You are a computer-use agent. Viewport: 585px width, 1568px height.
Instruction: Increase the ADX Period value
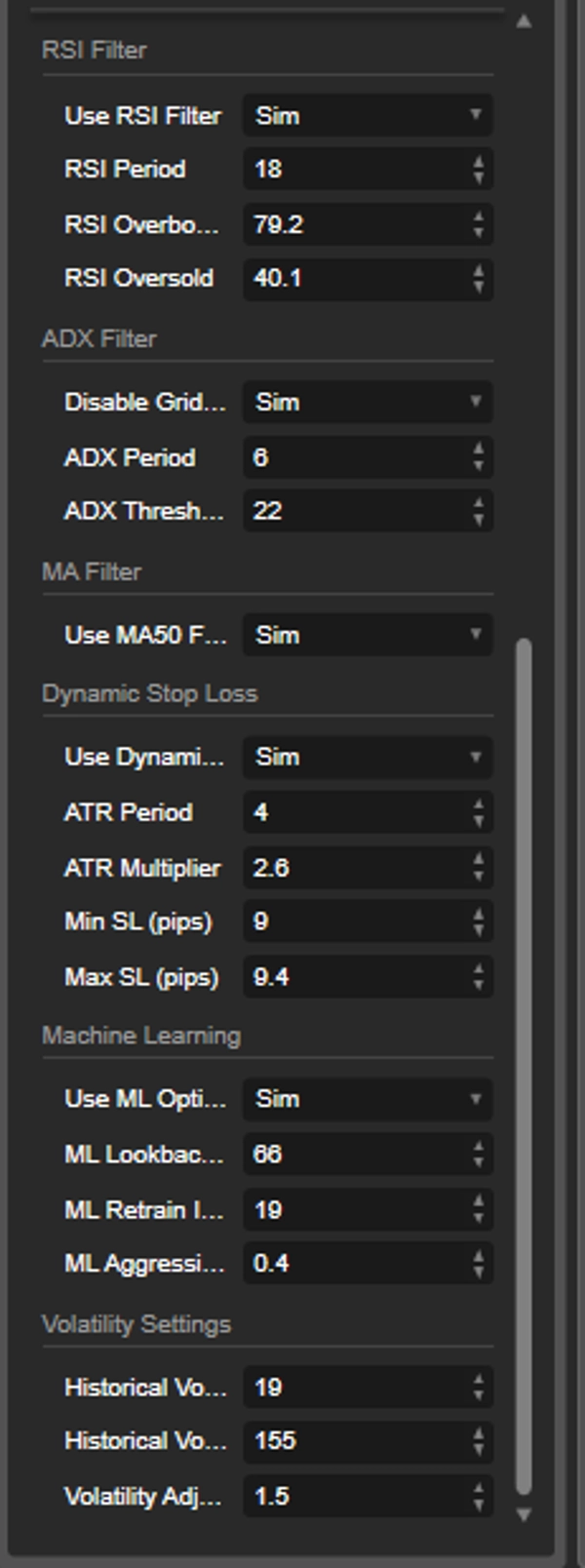[x=478, y=451]
